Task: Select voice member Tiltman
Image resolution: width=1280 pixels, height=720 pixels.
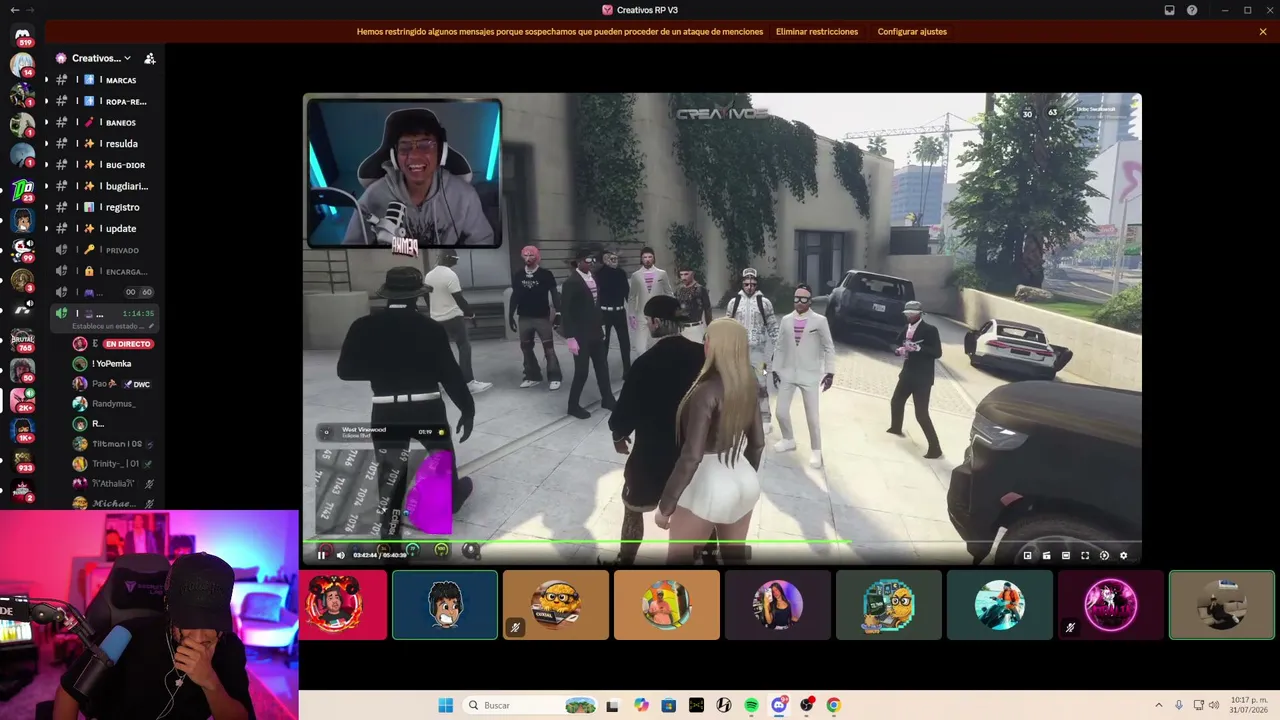Action: pos(112,444)
